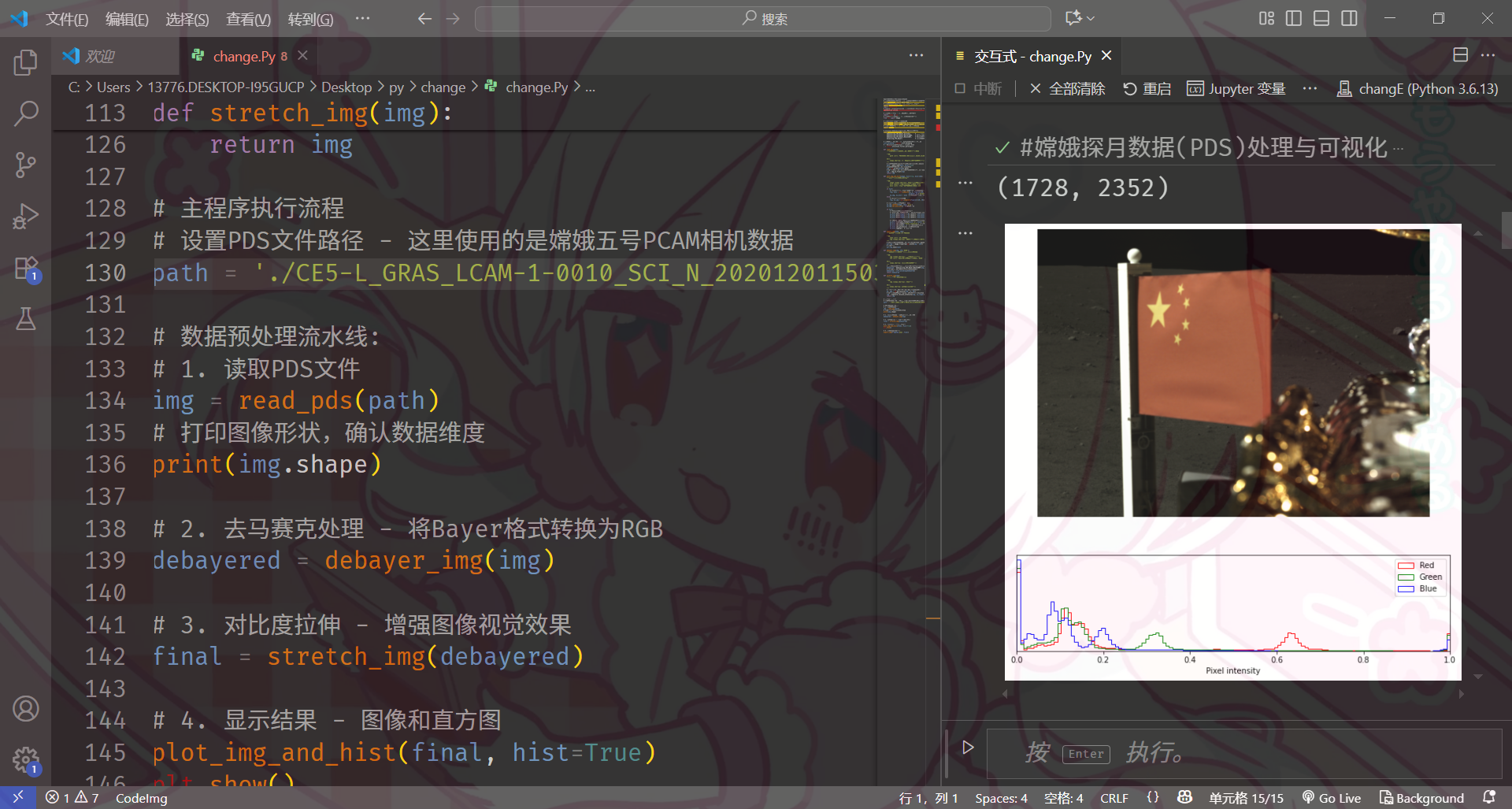Open the 文件(F) menu
This screenshot has height=809, width=1512.
(66, 19)
